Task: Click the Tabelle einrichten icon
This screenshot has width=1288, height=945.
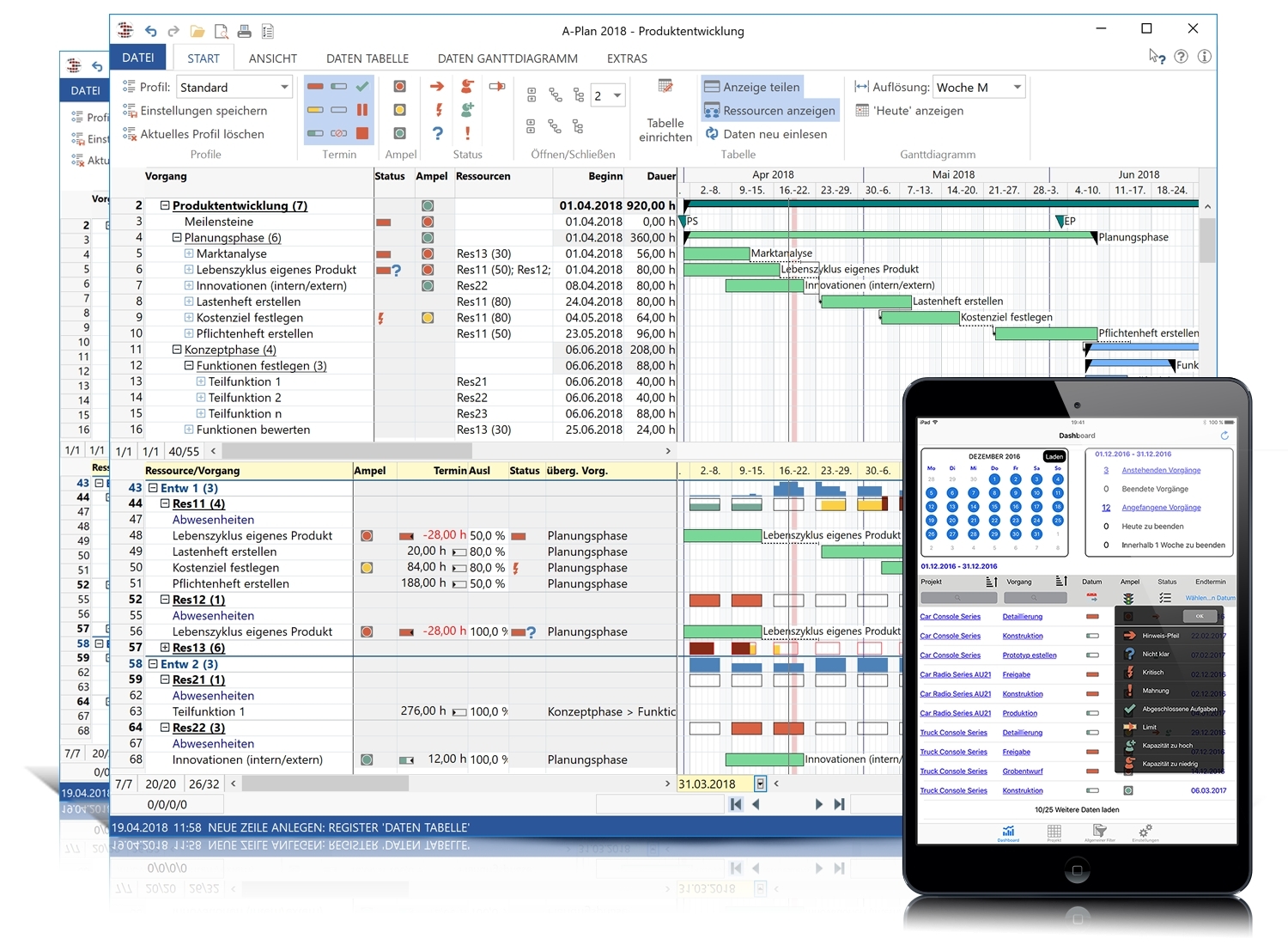Action: coord(665,86)
